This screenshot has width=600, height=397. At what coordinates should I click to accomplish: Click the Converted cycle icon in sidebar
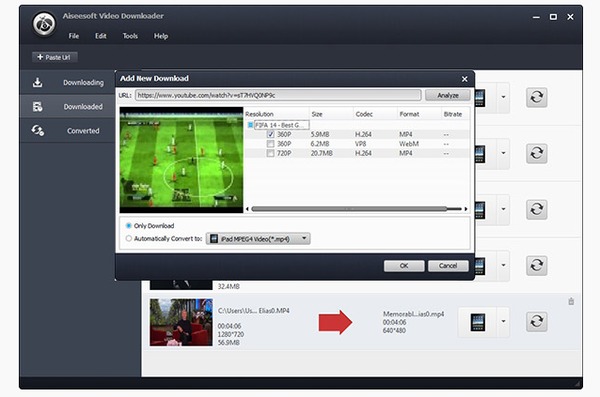[38, 131]
